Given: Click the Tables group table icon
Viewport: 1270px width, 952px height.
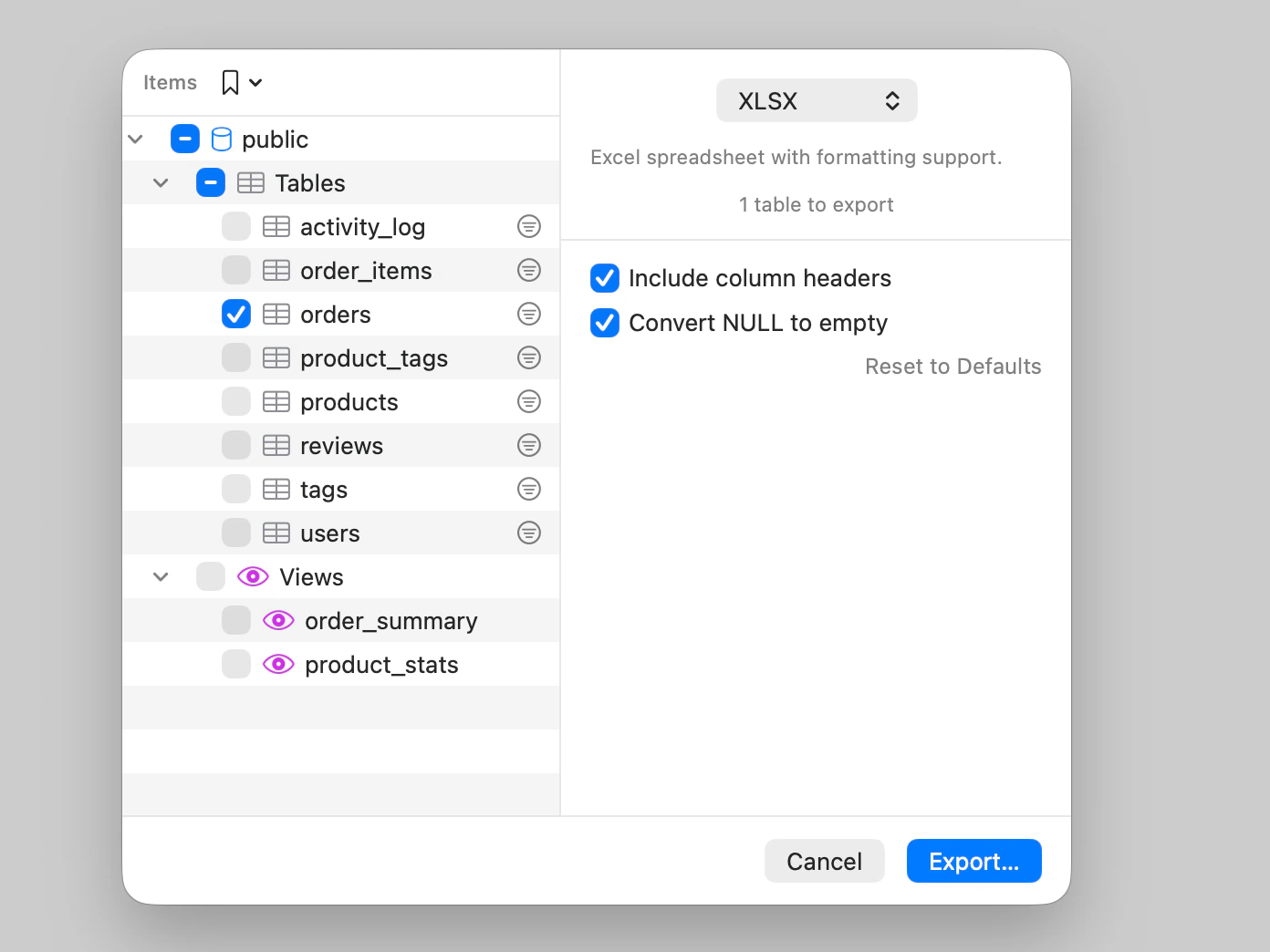Looking at the screenshot, I should pyautogui.click(x=251, y=182).
